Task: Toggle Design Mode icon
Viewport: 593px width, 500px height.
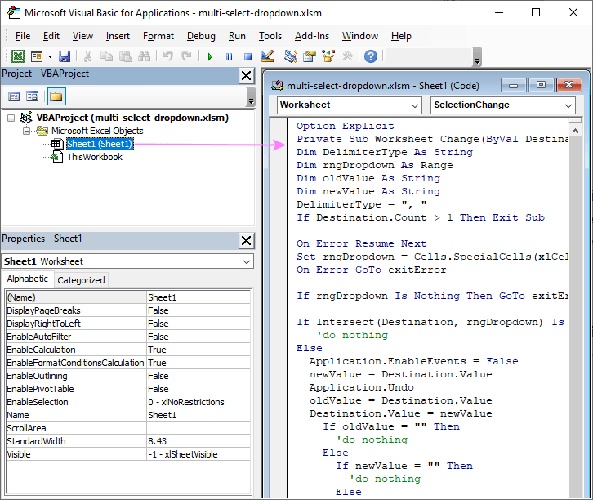Action: pos(267,56)
